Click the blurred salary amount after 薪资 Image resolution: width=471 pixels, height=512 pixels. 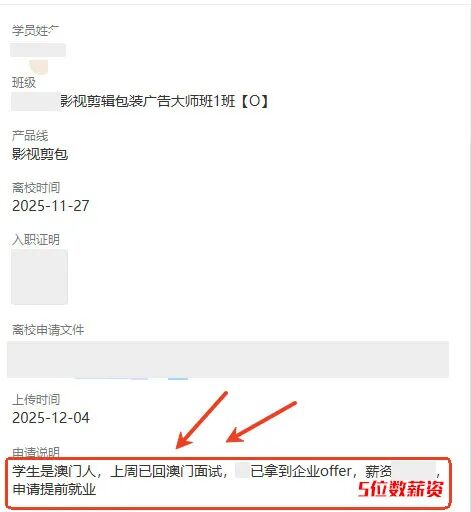pos(414,471)
